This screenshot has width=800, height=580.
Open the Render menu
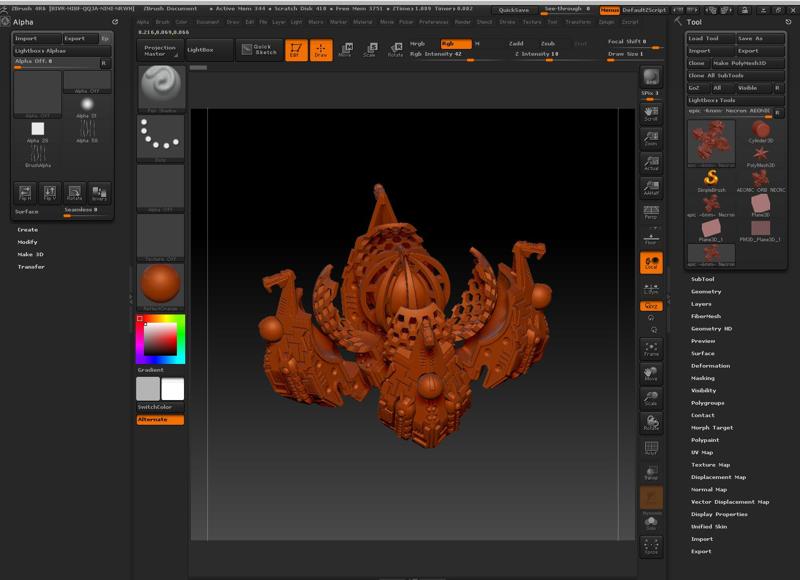(x=463, y=21)
